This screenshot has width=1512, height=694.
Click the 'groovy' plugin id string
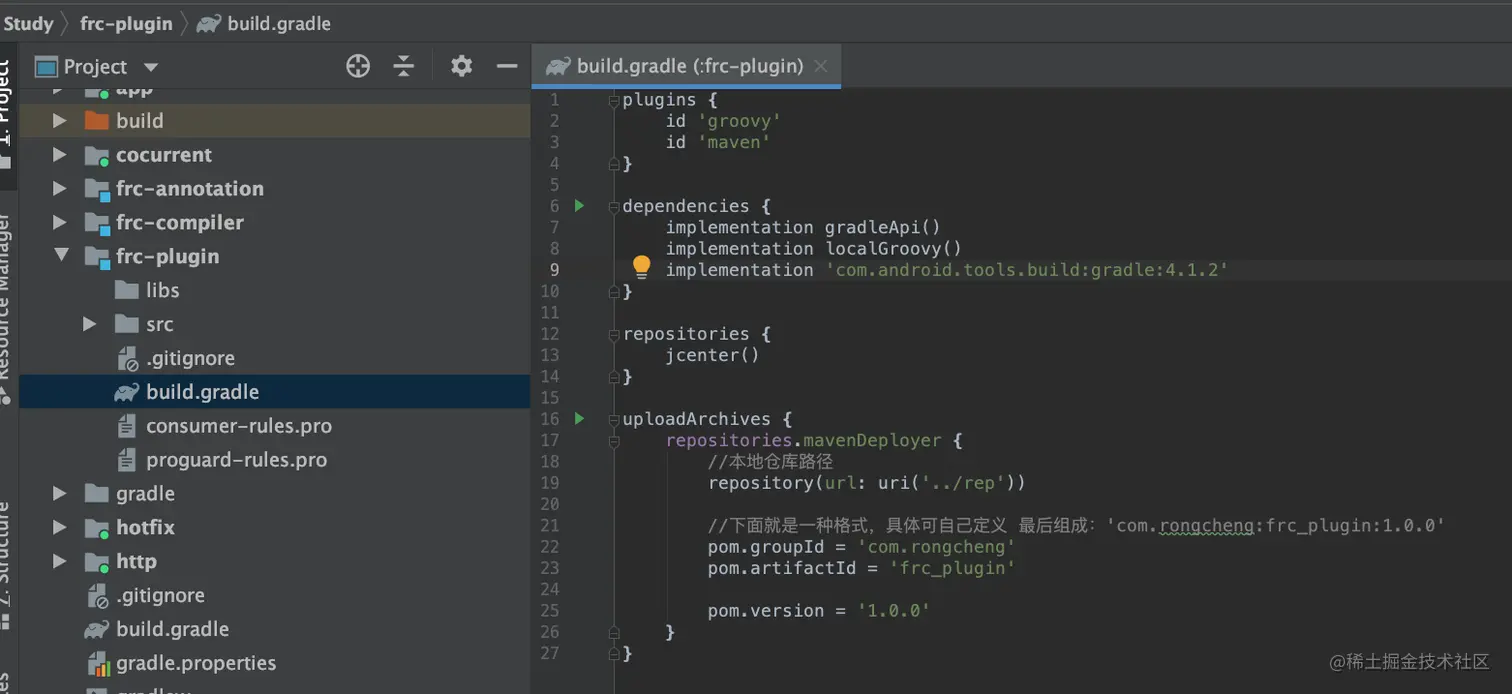(739, 121)
